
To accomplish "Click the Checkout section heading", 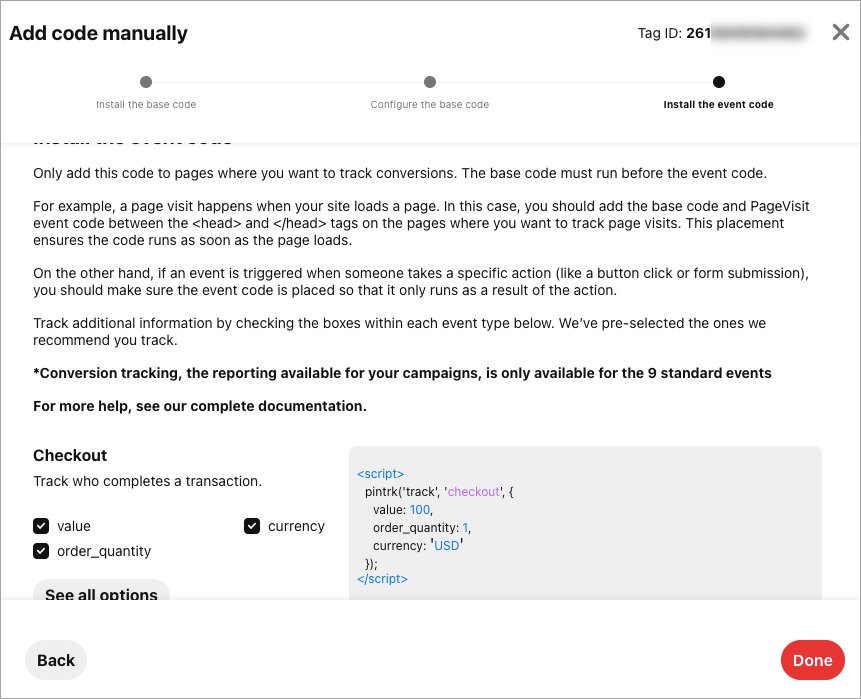I will (70, 455).
